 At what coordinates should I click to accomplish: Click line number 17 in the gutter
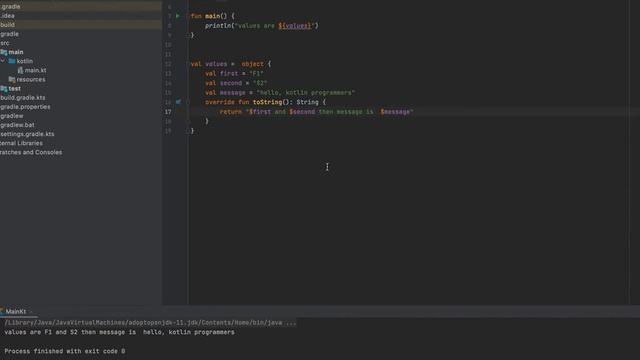click(168, 112)
